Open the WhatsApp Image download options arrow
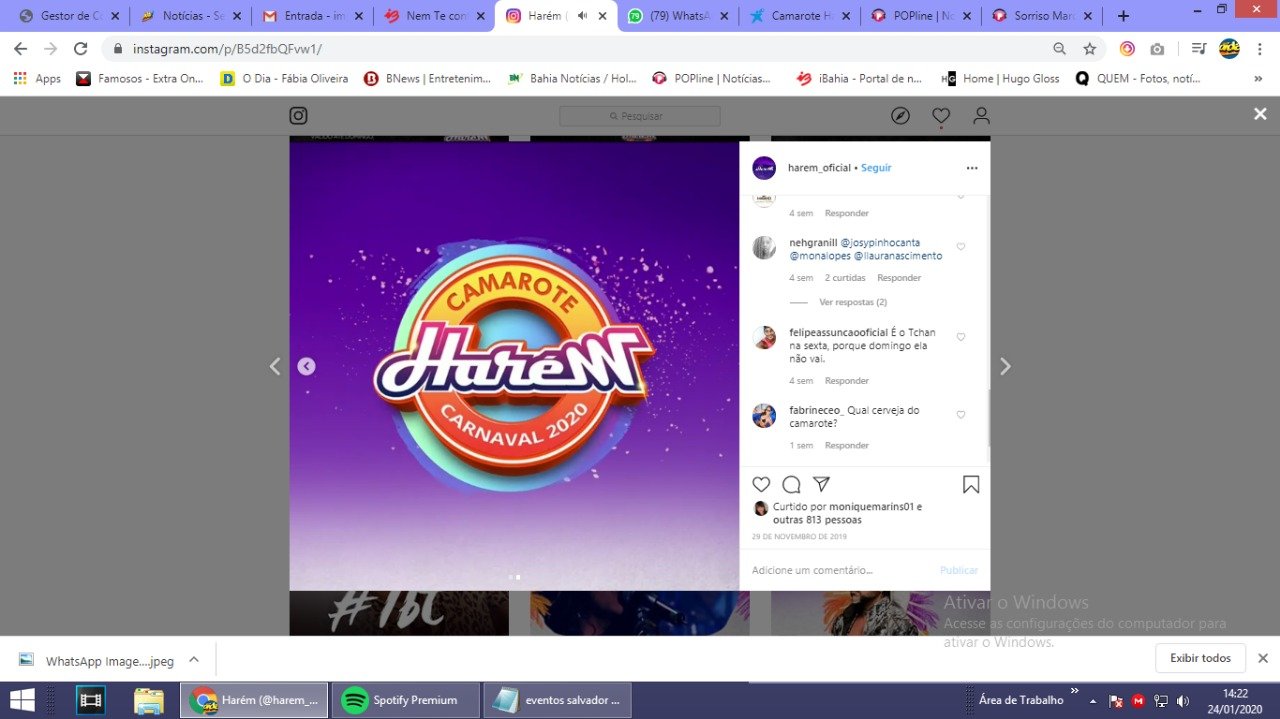This screenshot has width=1280, height=719. [194, 660]
